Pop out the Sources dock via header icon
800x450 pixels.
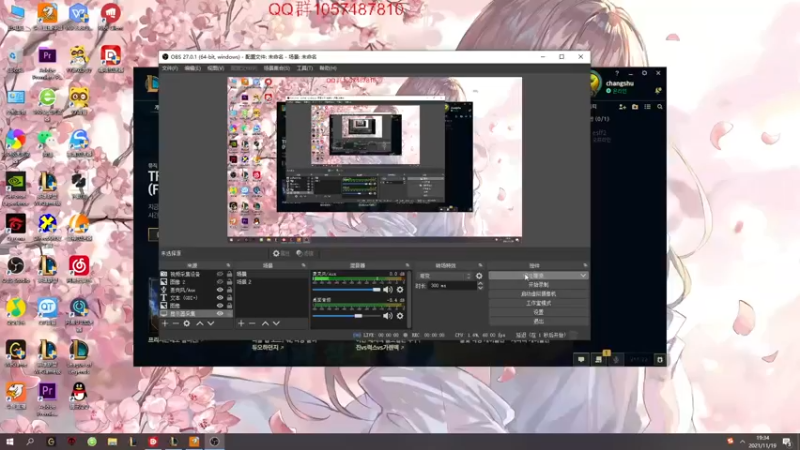click(x=228, y=266)
